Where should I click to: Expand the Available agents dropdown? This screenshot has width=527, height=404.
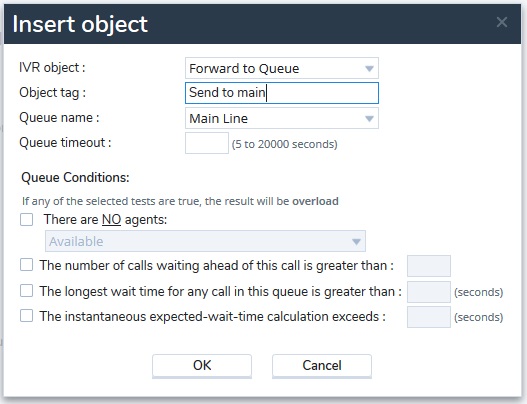pyautogui.click(x=205, y=241)
